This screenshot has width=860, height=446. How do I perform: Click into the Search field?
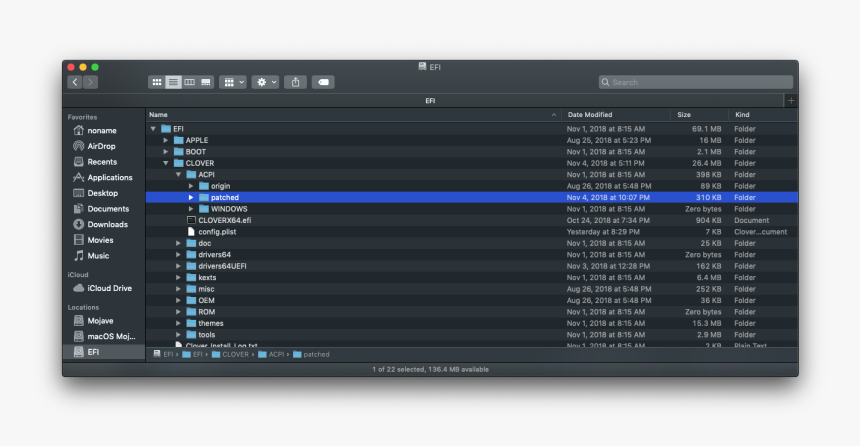point(695,82)
